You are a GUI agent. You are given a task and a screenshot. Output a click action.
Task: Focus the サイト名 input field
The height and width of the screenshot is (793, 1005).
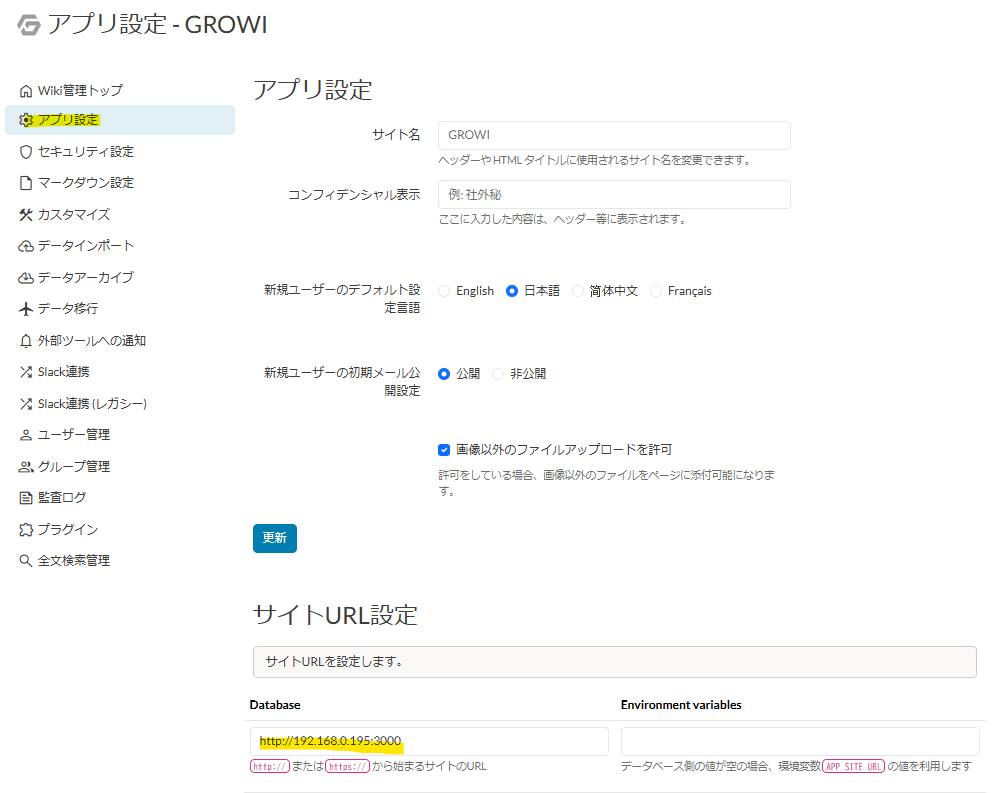pyautogui.click(x=614, y=135)
